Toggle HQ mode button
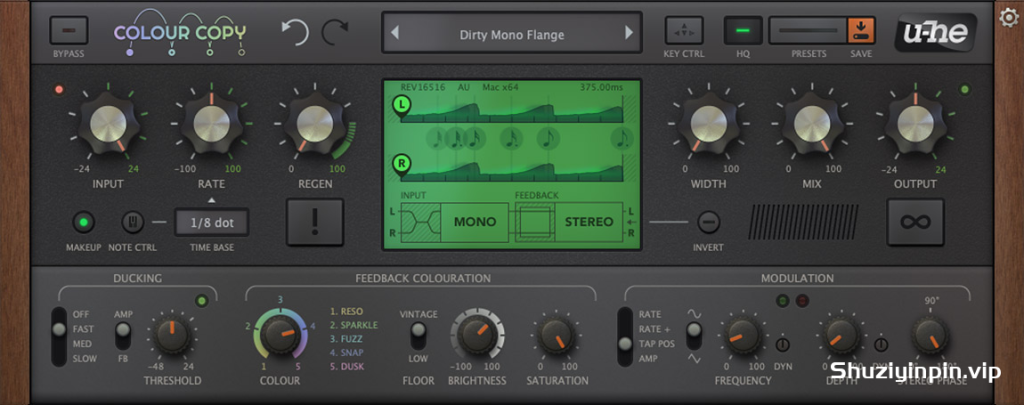1024x405 pixels. 743,30
